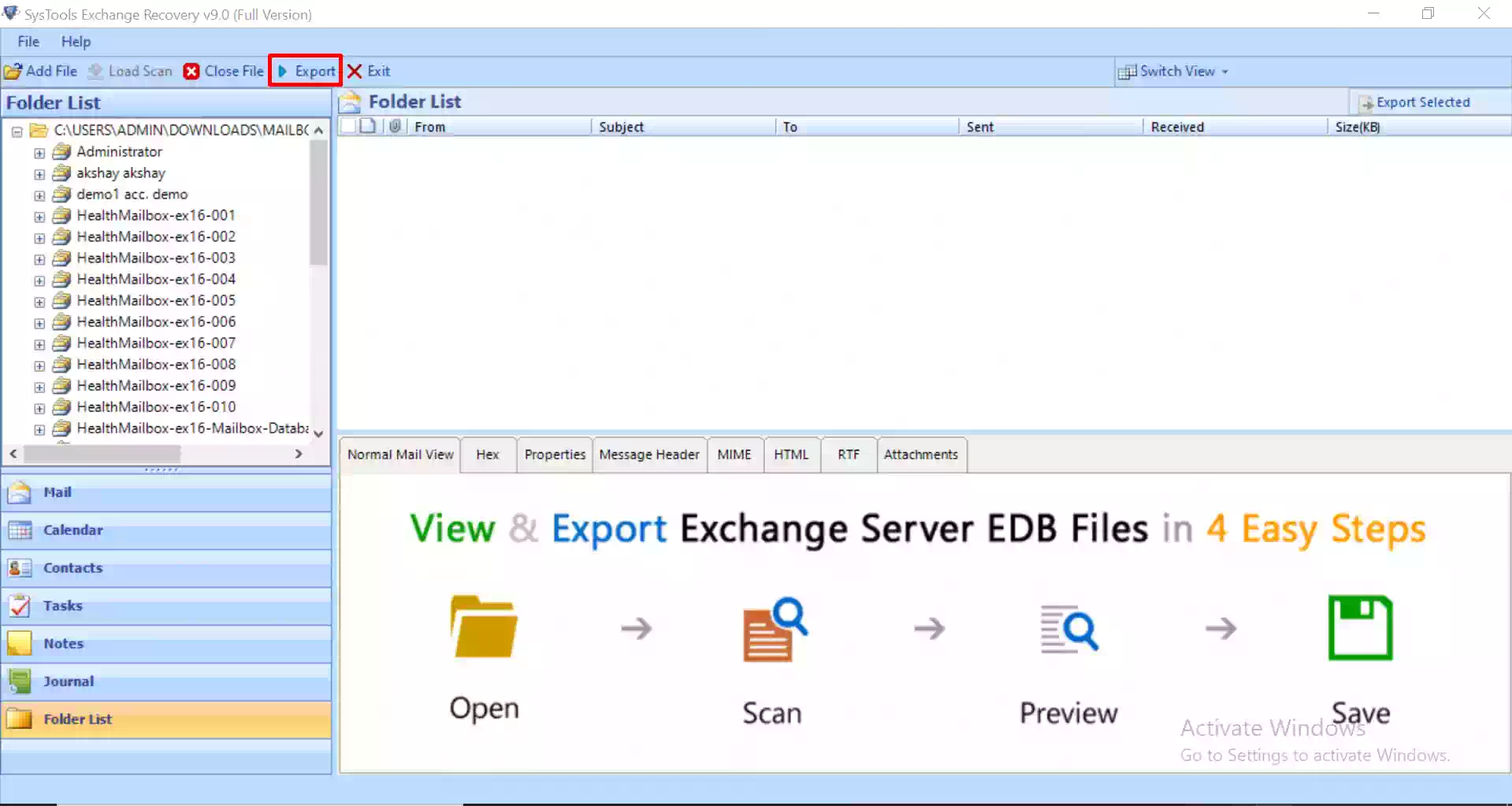The width and height of the screenshot is (1512, 806).
Task: Sort by the To column header
Action: (867, 127)
